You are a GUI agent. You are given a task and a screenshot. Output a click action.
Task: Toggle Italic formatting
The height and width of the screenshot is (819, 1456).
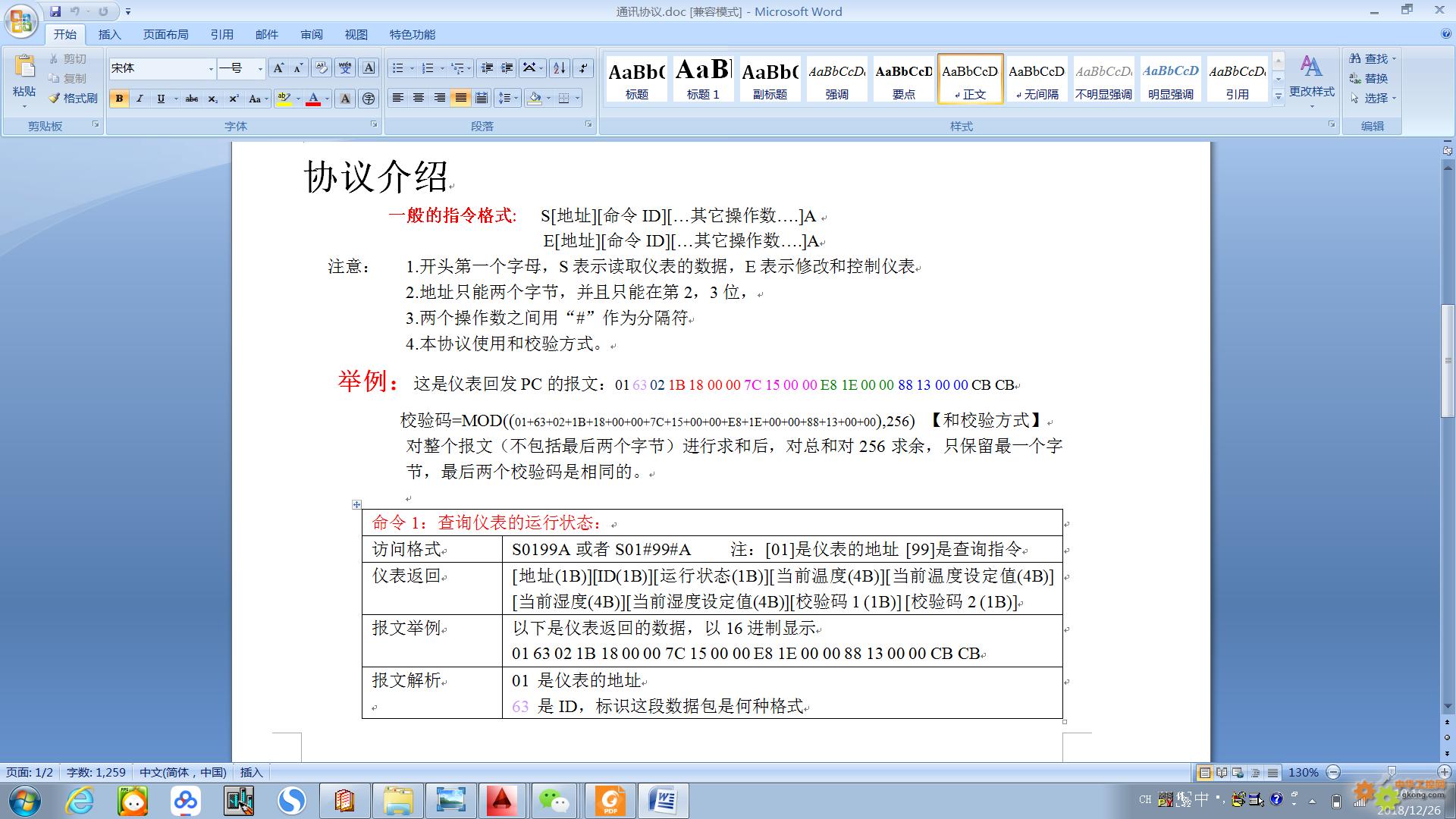coord(140,99)
